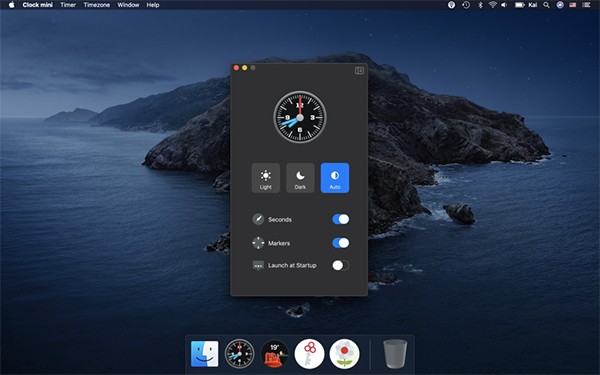The width and height of the screenshot is (600, 375).
Task: Open the Help menu
Action: pos(153,5)
